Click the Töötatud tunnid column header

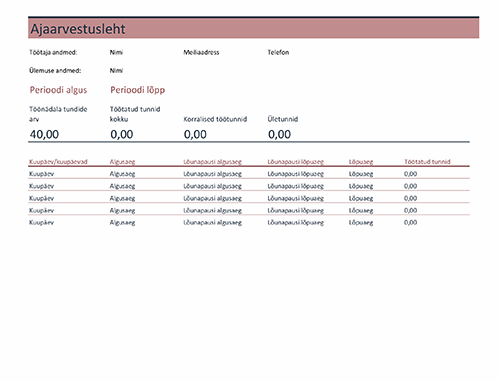tap(427, 162)
